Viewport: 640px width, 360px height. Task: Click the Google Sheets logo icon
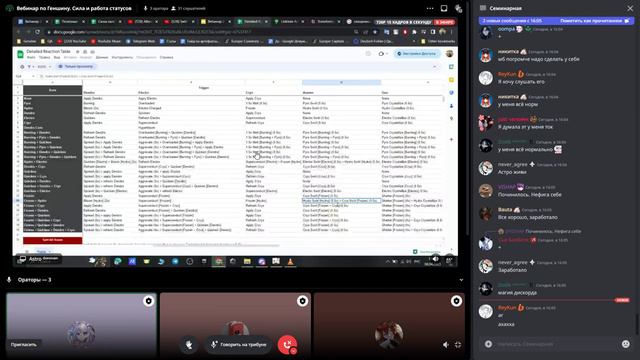20,54
